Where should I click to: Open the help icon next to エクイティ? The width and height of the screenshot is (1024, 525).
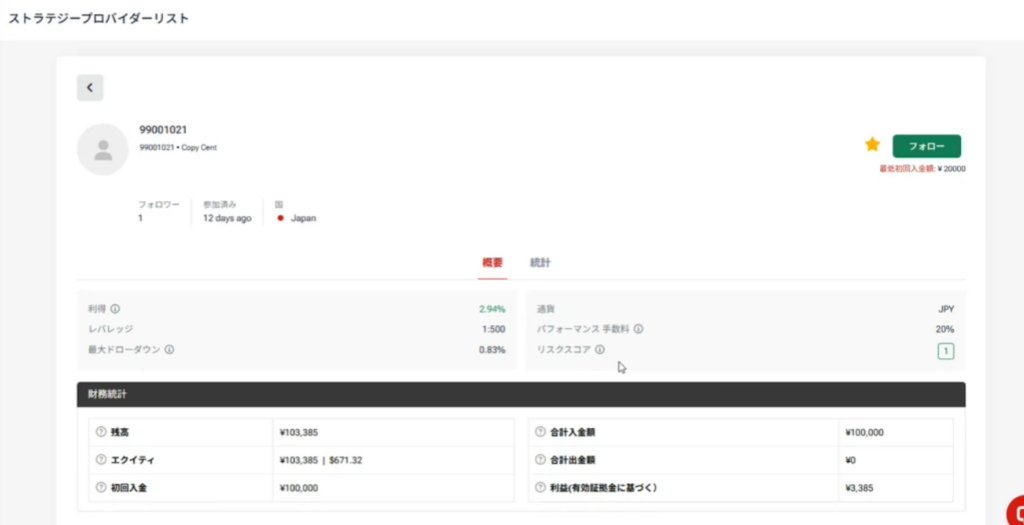(x=101, y=460)
